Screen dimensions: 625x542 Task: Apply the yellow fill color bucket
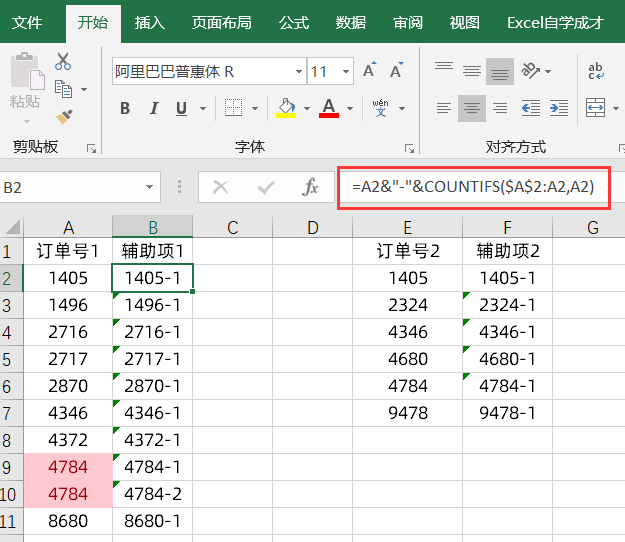[286, 108]
